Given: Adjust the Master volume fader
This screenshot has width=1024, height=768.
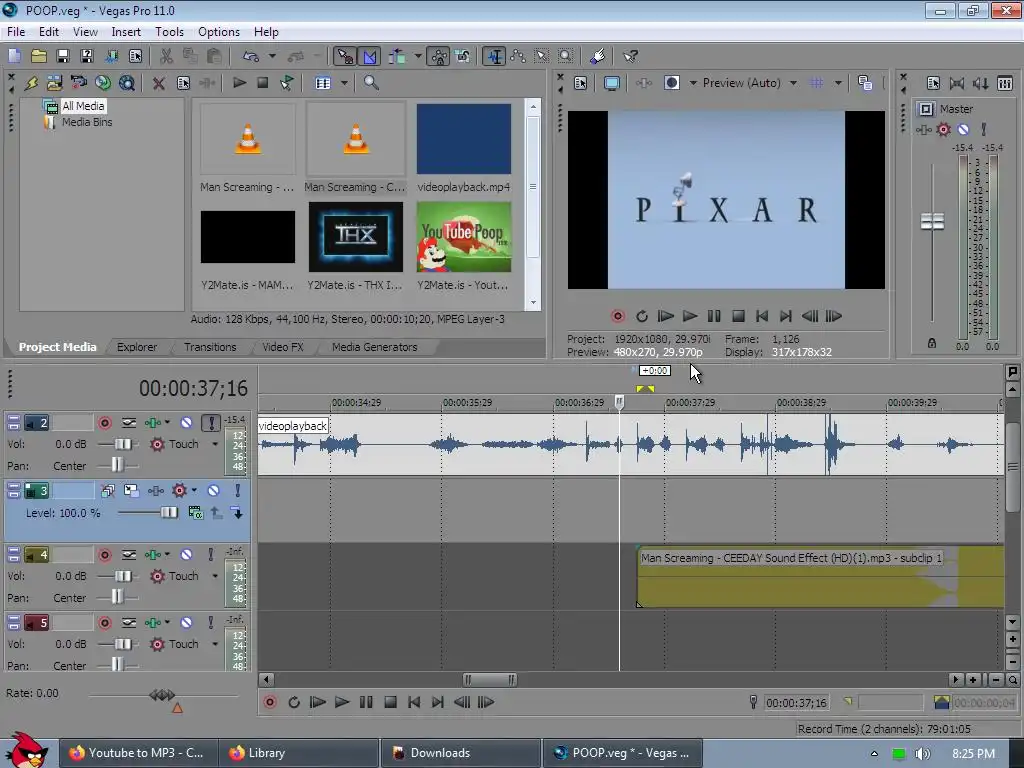Looking at the screenshot, I should tap(932, 222).
